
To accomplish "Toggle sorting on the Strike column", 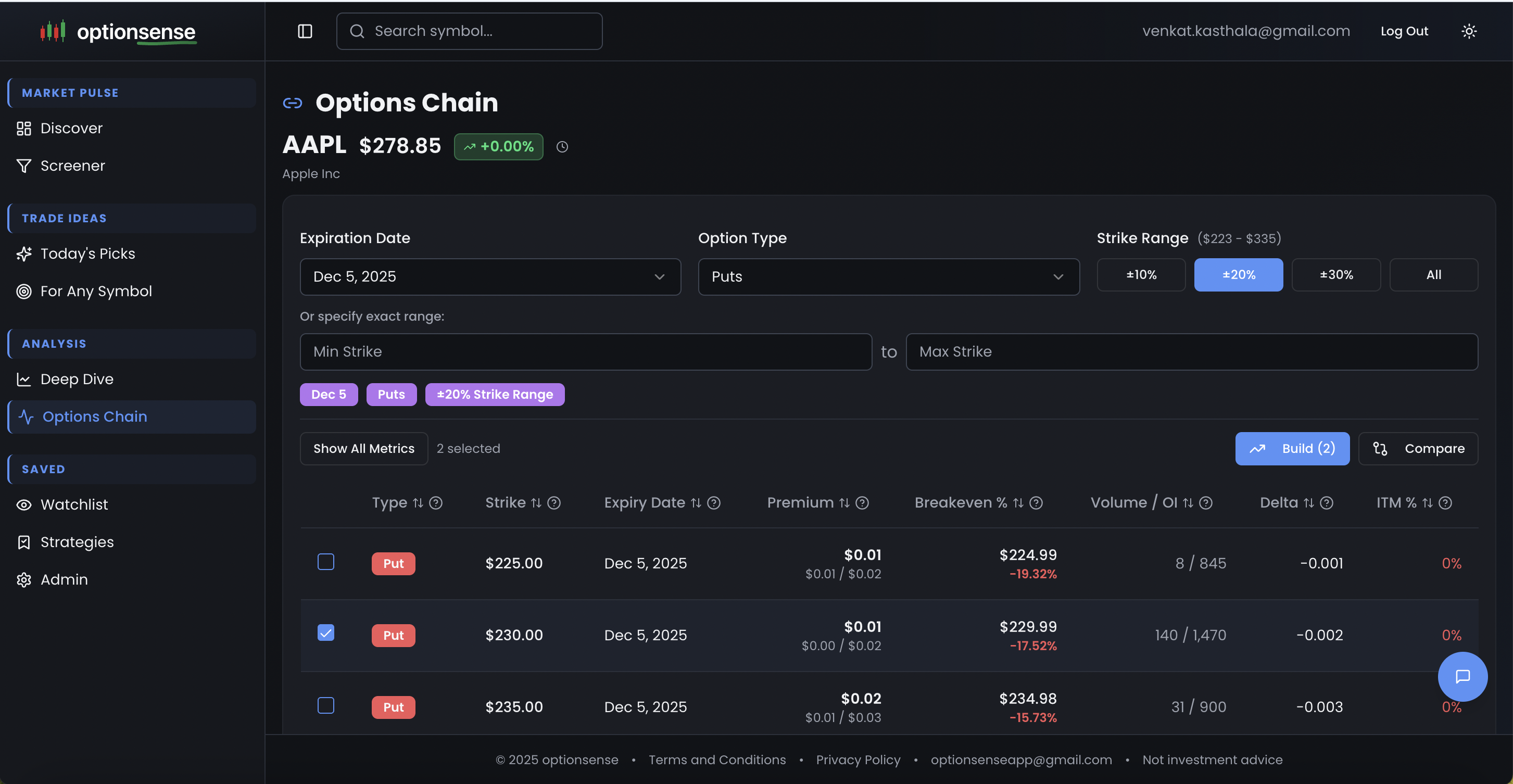I will [536, 503].
